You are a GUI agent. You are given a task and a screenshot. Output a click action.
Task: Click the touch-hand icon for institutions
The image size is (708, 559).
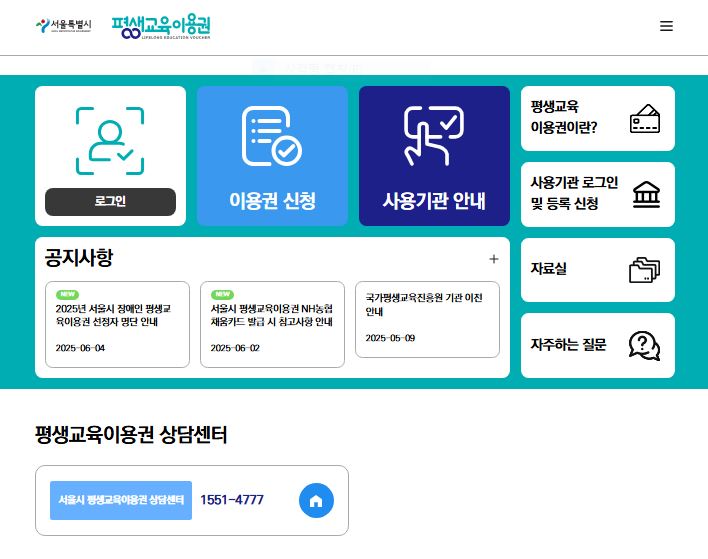pyautogui.click(x=433, y=136)
